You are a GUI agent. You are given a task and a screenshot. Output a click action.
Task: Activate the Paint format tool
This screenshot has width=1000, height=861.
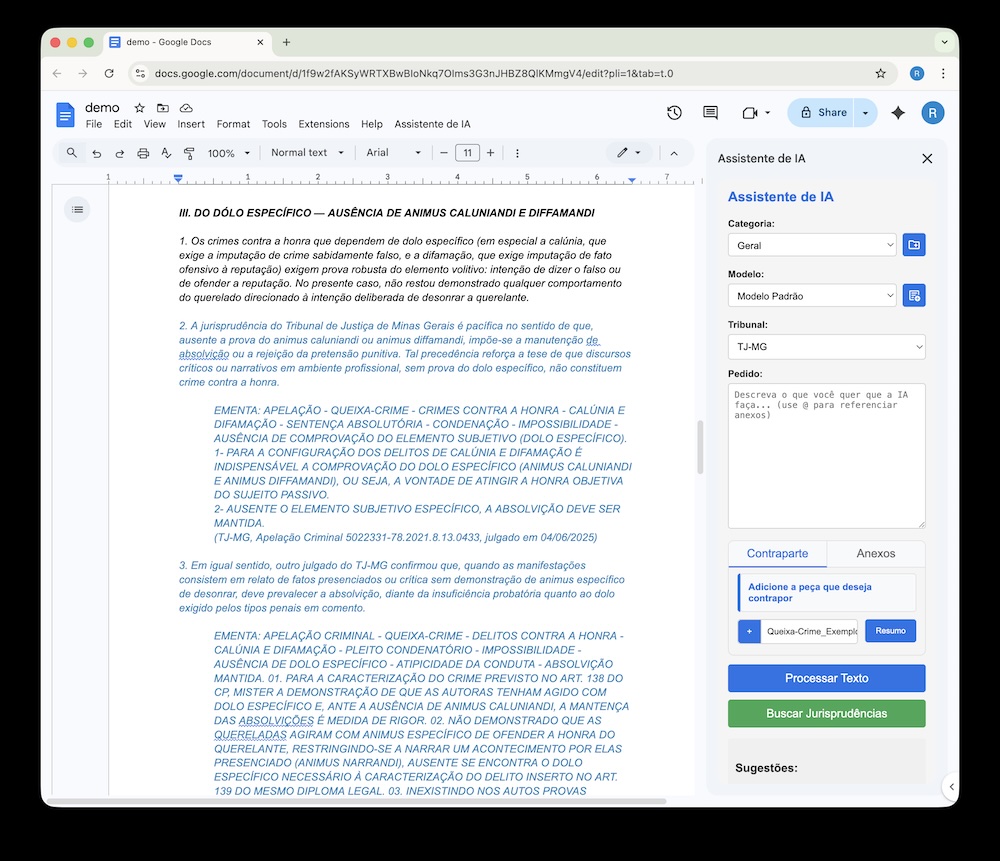(x=188, y=152)
